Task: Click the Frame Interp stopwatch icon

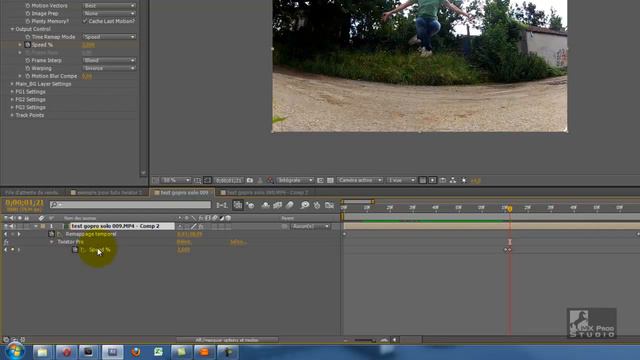Action: point(28,60)
